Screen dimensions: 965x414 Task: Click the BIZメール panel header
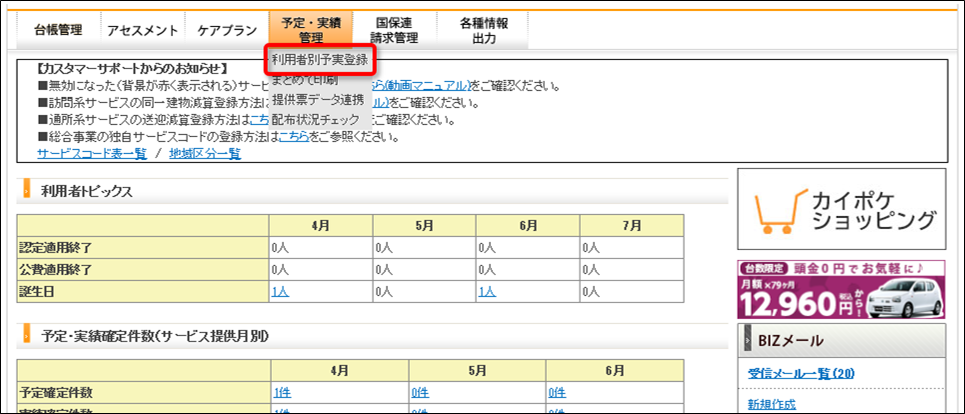(841, 340)
